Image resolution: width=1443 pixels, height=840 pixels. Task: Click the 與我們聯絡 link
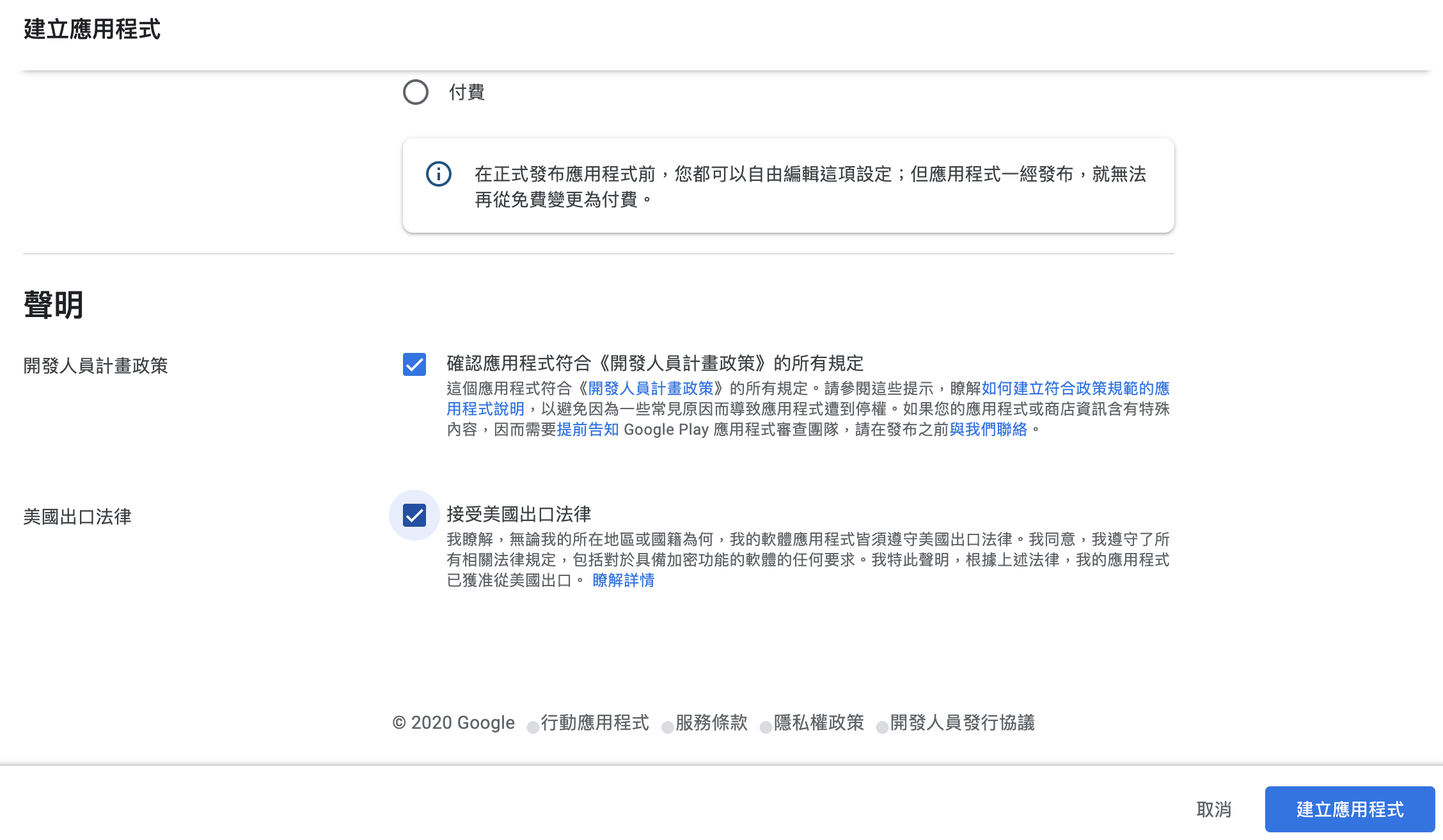pos(988,430)
